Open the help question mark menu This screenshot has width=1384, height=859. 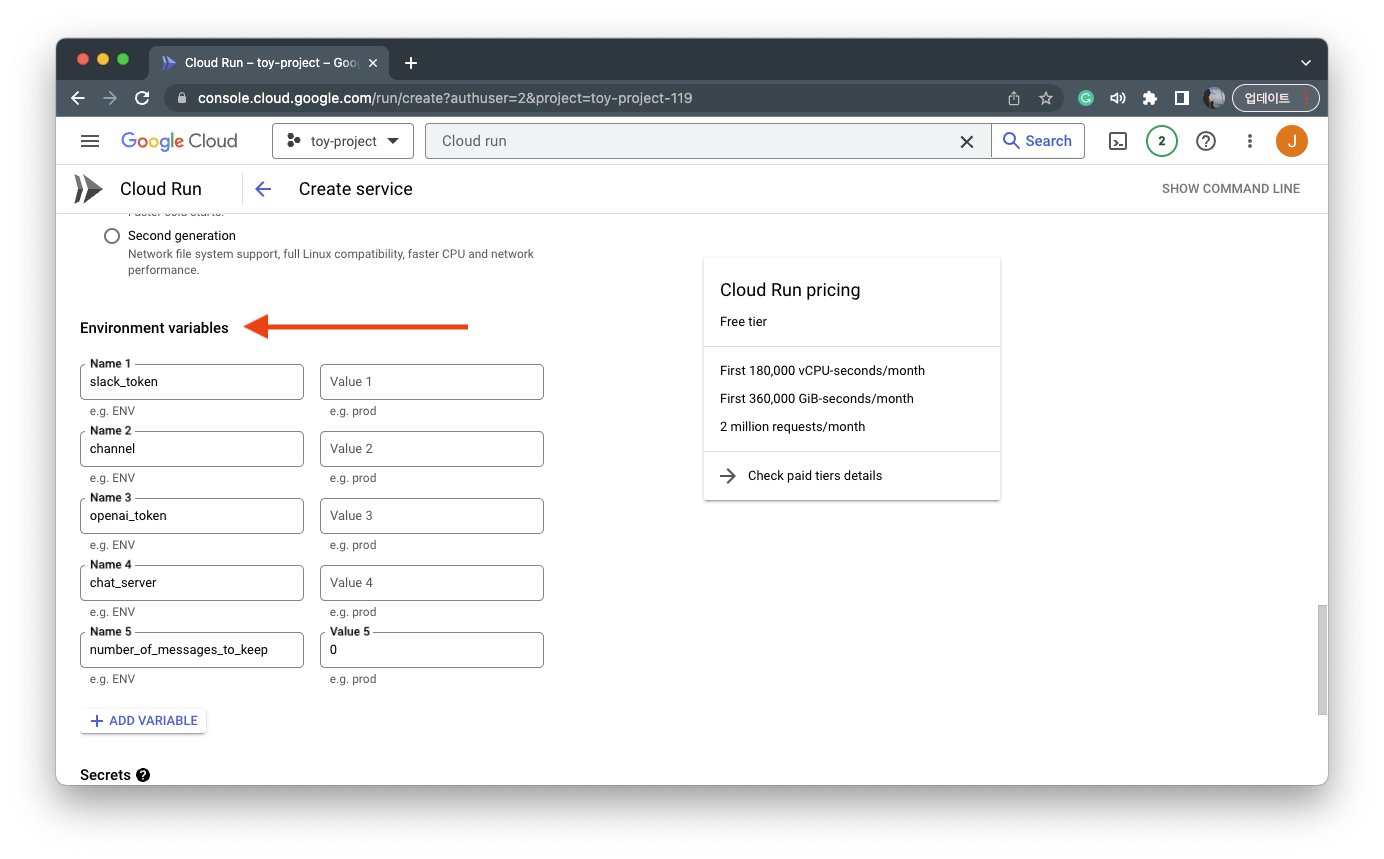(x=1206, y=141)
